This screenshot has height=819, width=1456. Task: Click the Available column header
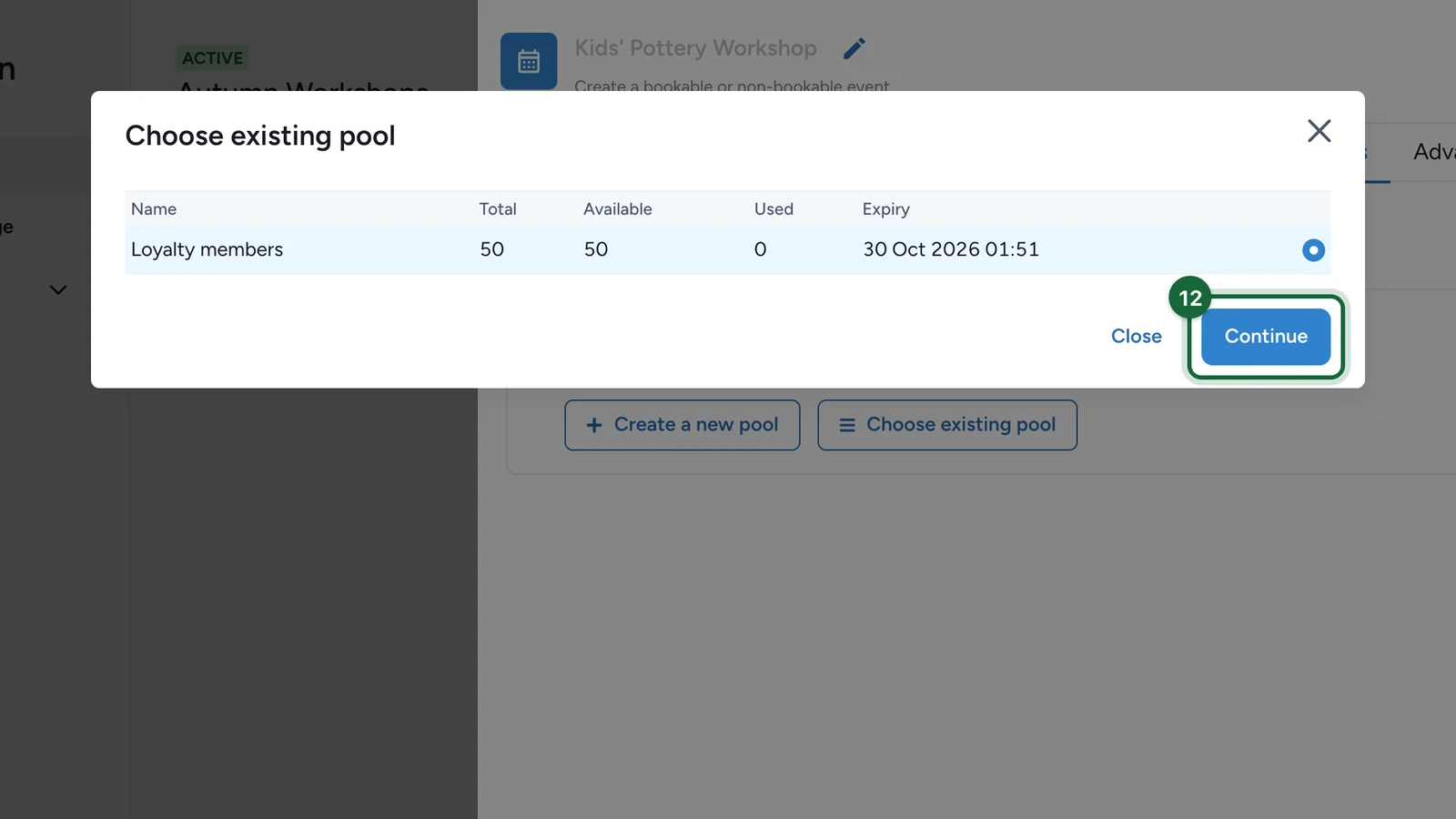pos(618,209)
